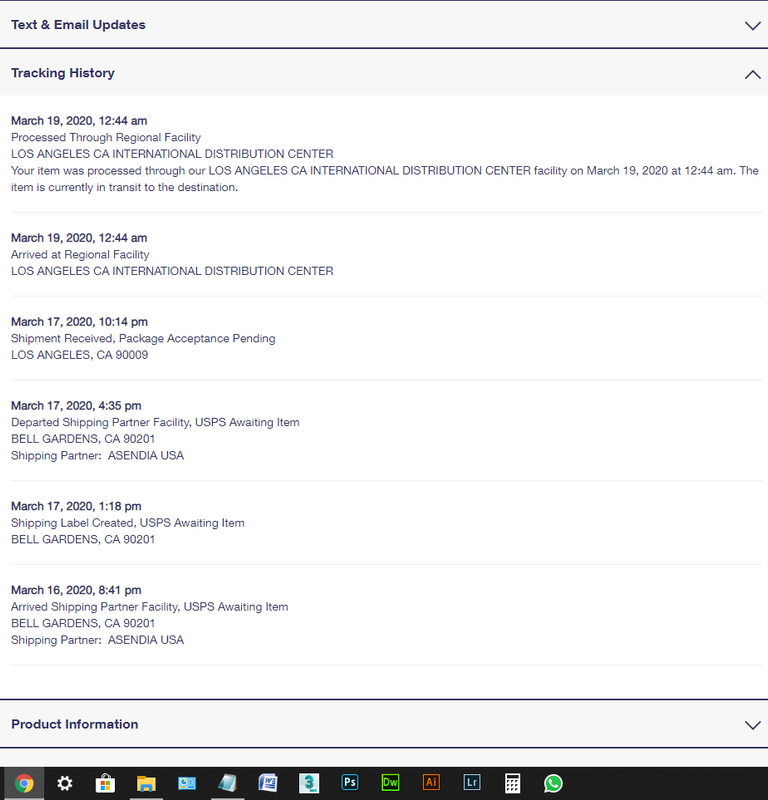Click the Text & Email Updates heading
768x800 pixels.
tap(78, 24)
